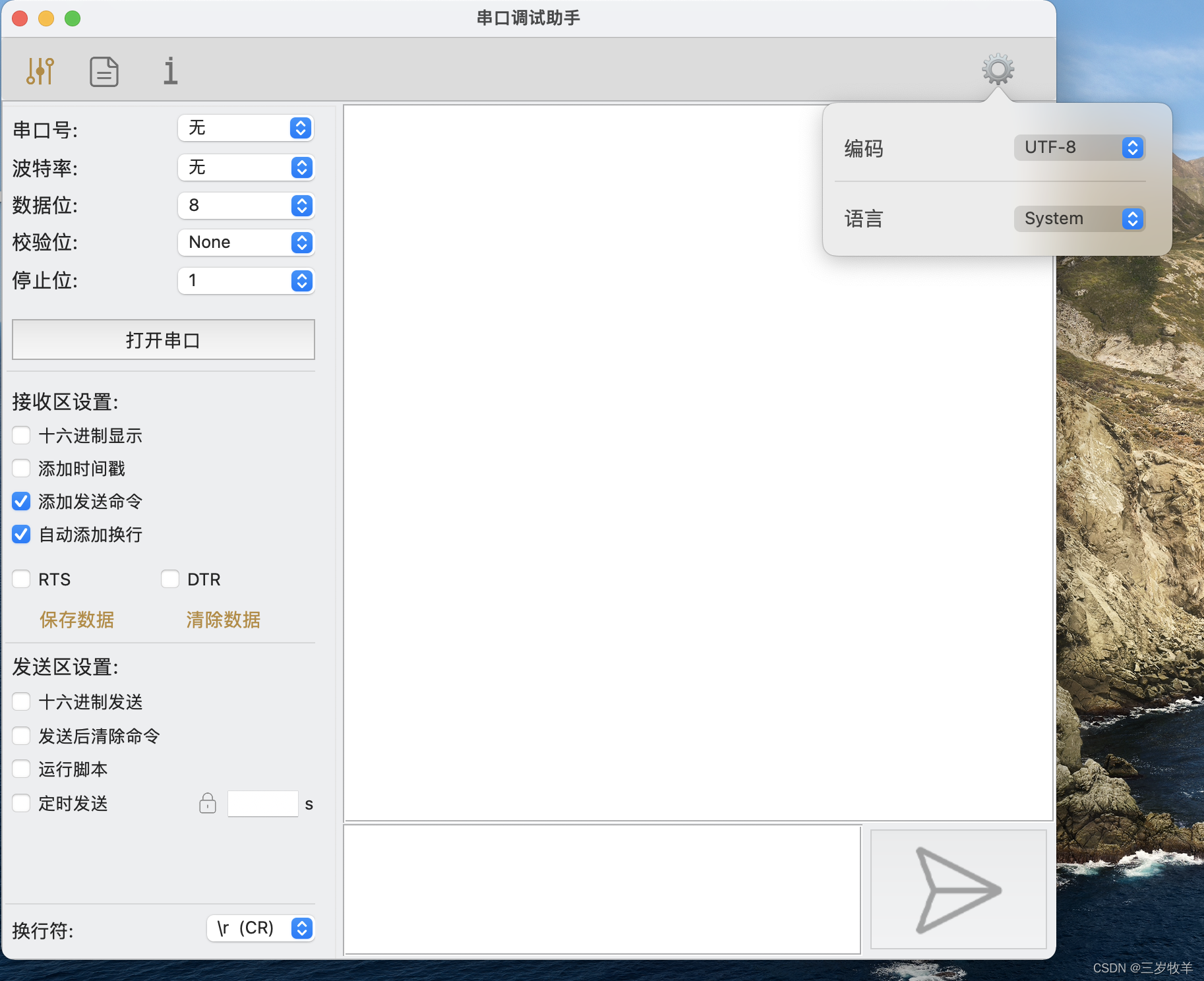The image size is (1204, 981).
Task: Open the info "i" icon in toolbar
Action: (x=170, y=71)
